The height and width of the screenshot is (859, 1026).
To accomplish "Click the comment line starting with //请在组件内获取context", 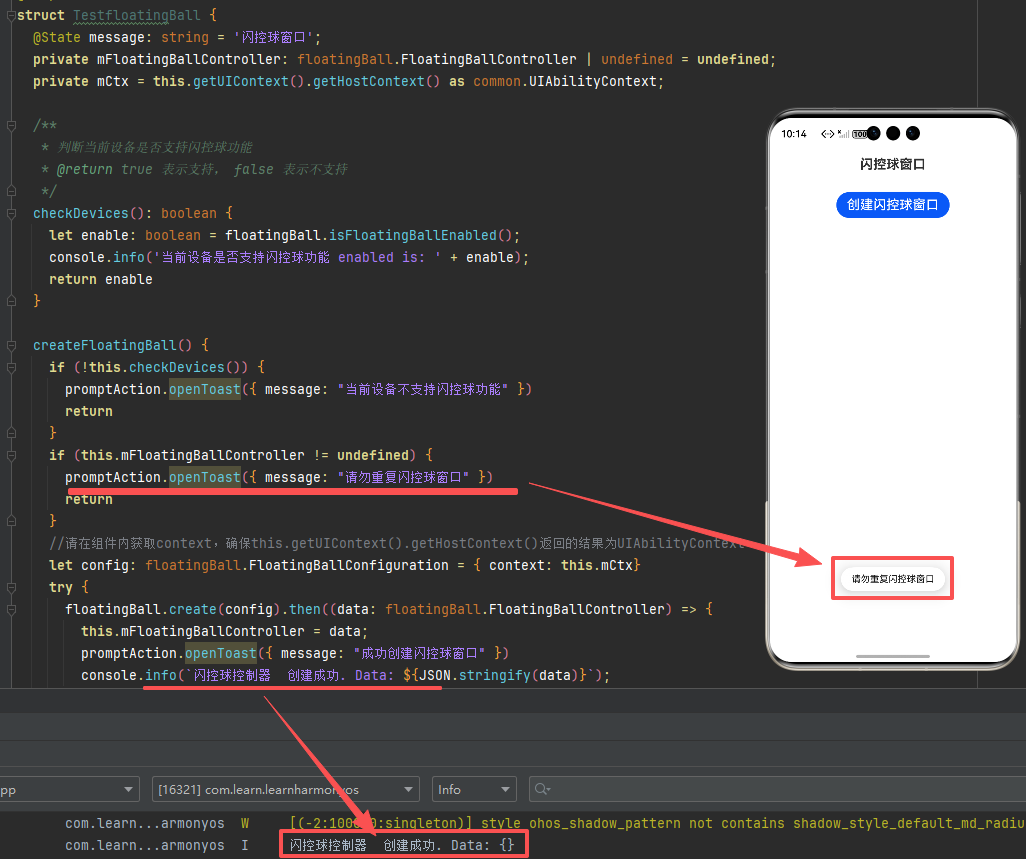I will point(397,543).
